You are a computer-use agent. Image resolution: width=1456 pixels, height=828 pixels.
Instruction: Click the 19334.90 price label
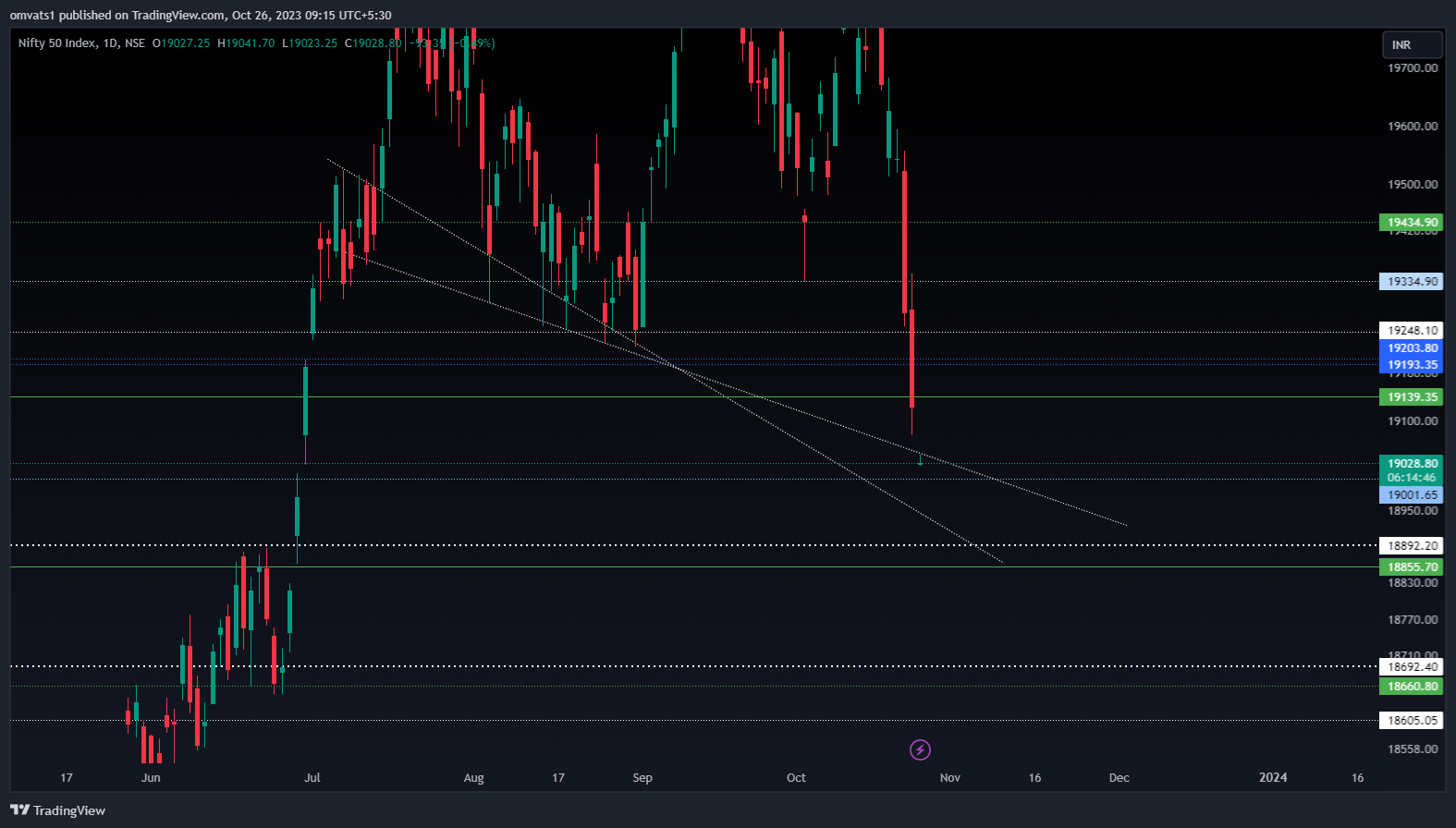click(1412, 282)
